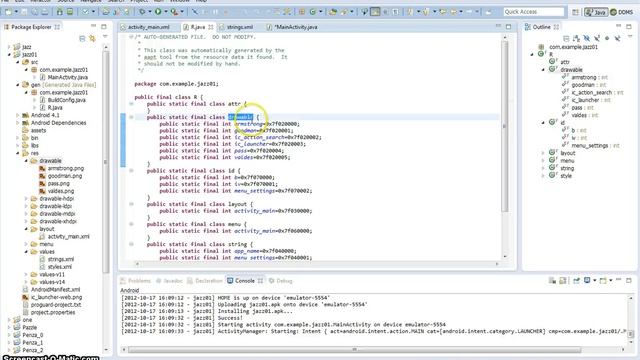Select BuildConfig.java in gen folder
Screen dimensions: 640x360
[67, 100]
